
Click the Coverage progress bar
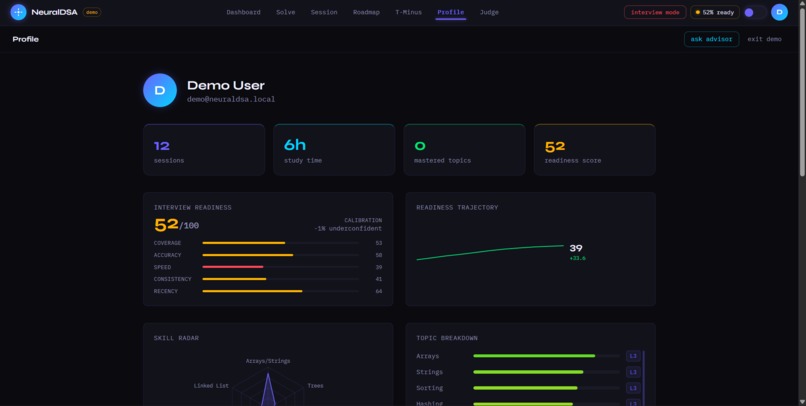click(281, 243)
